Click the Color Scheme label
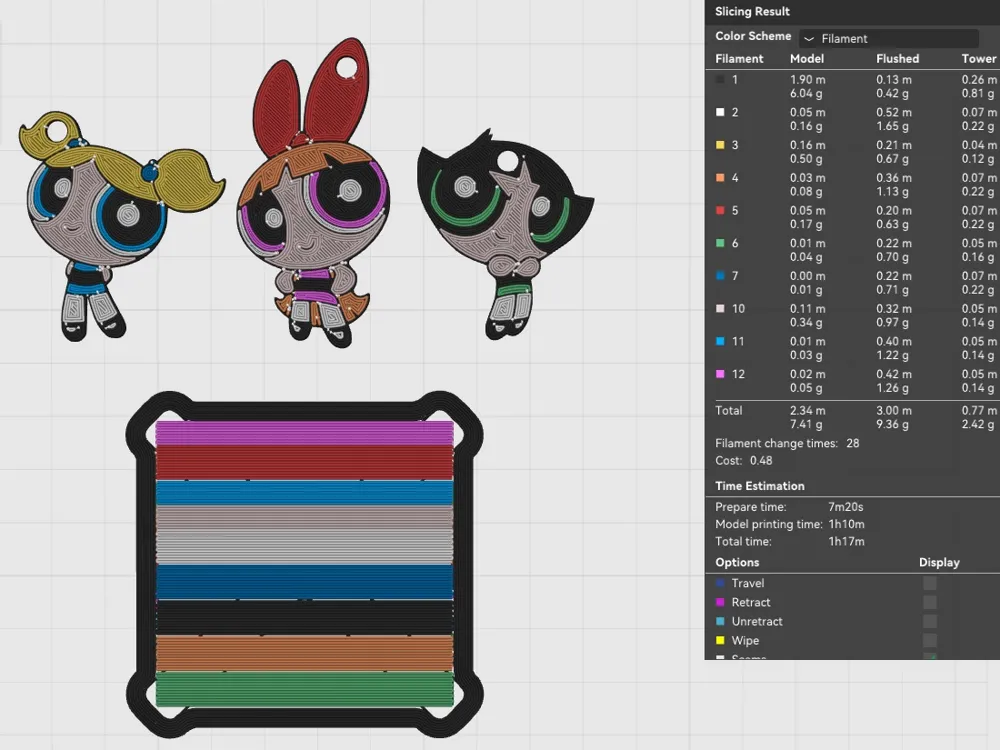The width and height of the screenshot is (1000, 750). [x=753, y=36]
